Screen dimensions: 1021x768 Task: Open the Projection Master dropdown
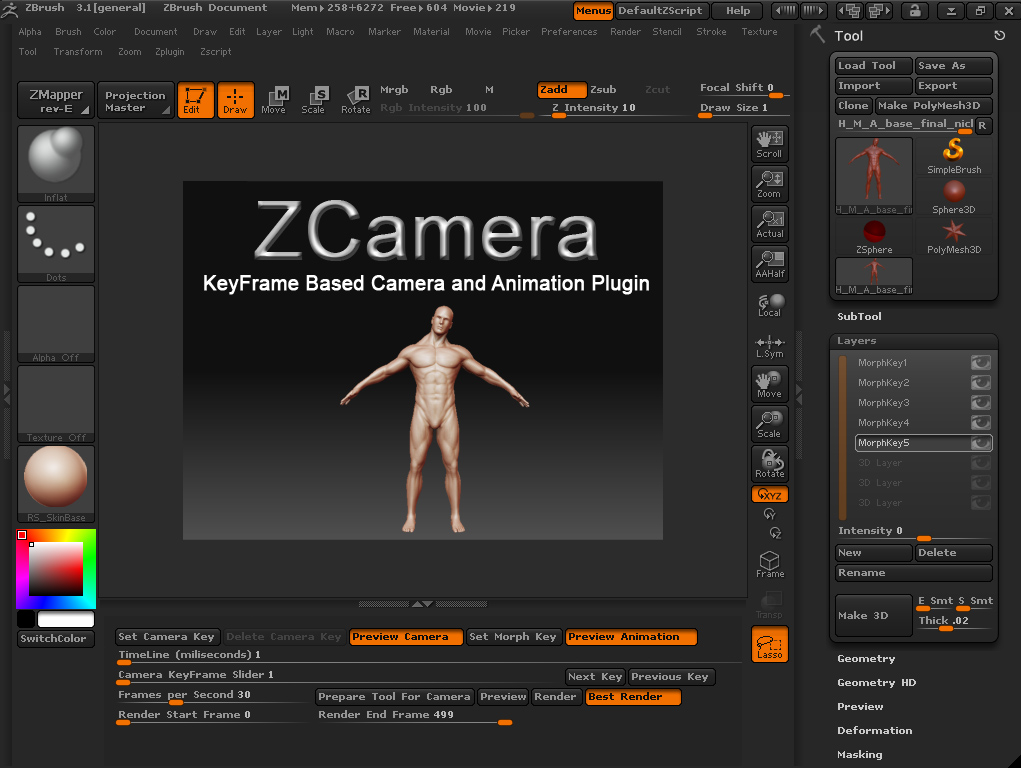tap(135, 100)
